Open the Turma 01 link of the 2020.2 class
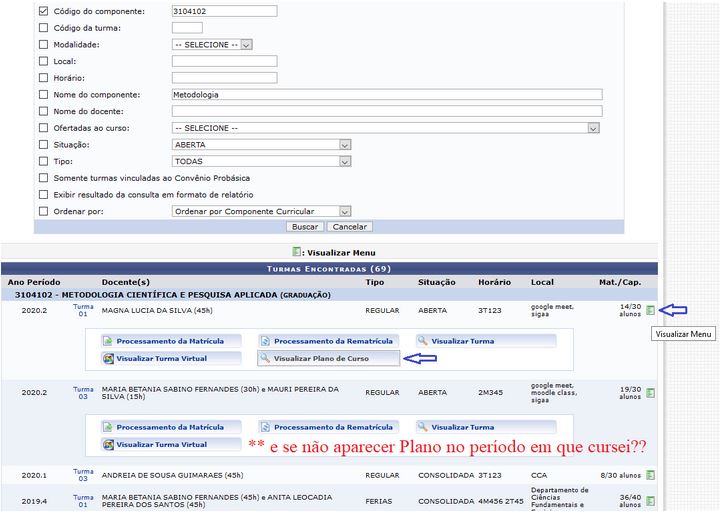Screen dimensions: 723x521 click(84, 310)
